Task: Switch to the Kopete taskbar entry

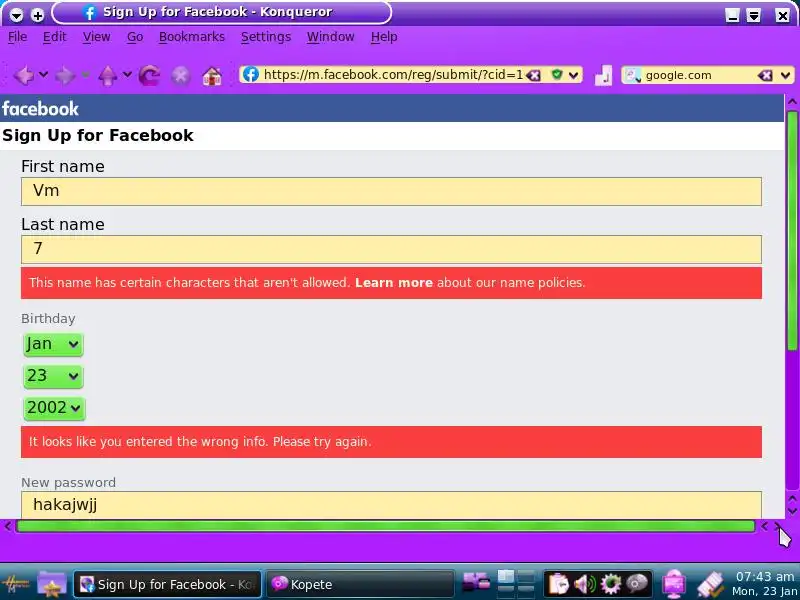Action: [360, 584]
